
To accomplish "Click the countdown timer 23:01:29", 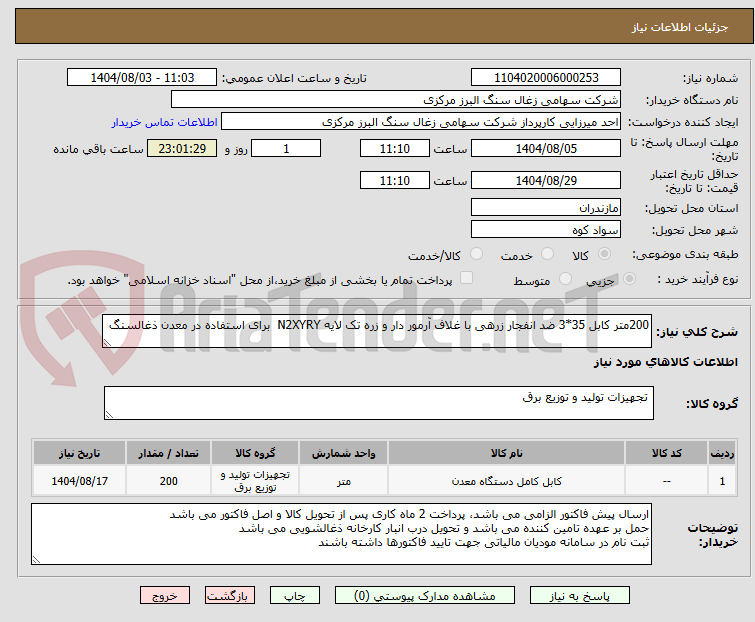I will 182,148.
